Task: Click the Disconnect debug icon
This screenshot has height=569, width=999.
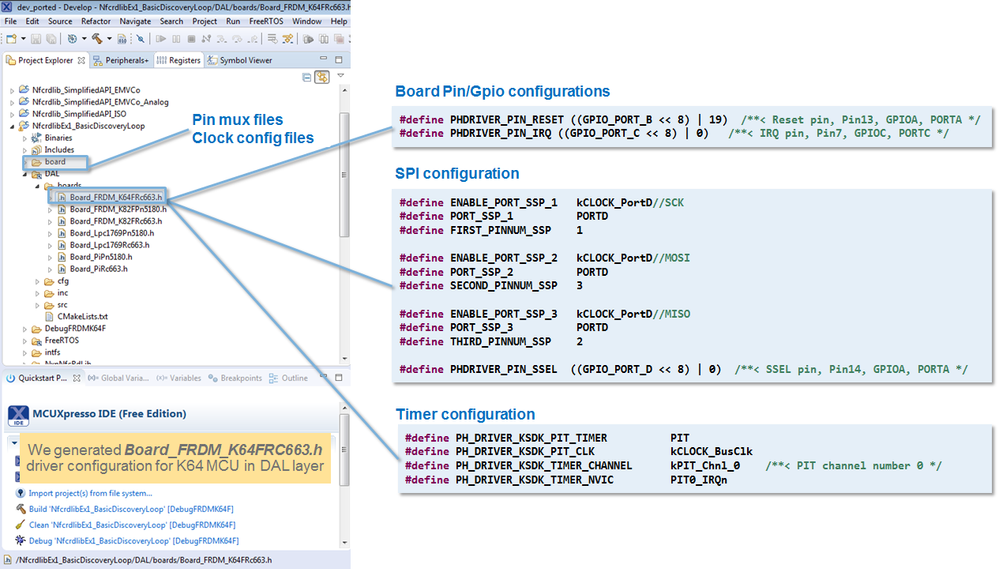Action: (x=206, y=39)
